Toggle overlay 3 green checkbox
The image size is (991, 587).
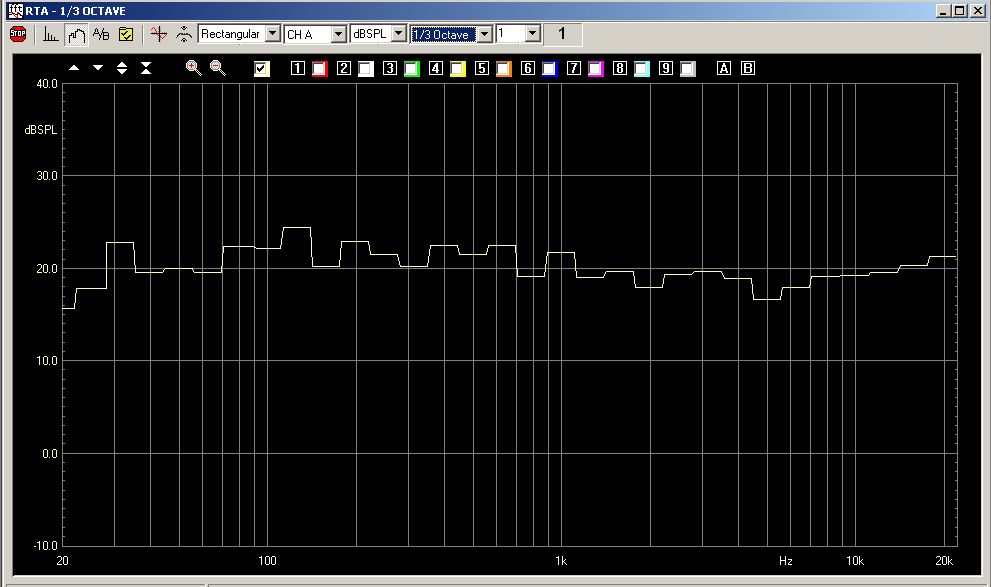coord(411,69)
